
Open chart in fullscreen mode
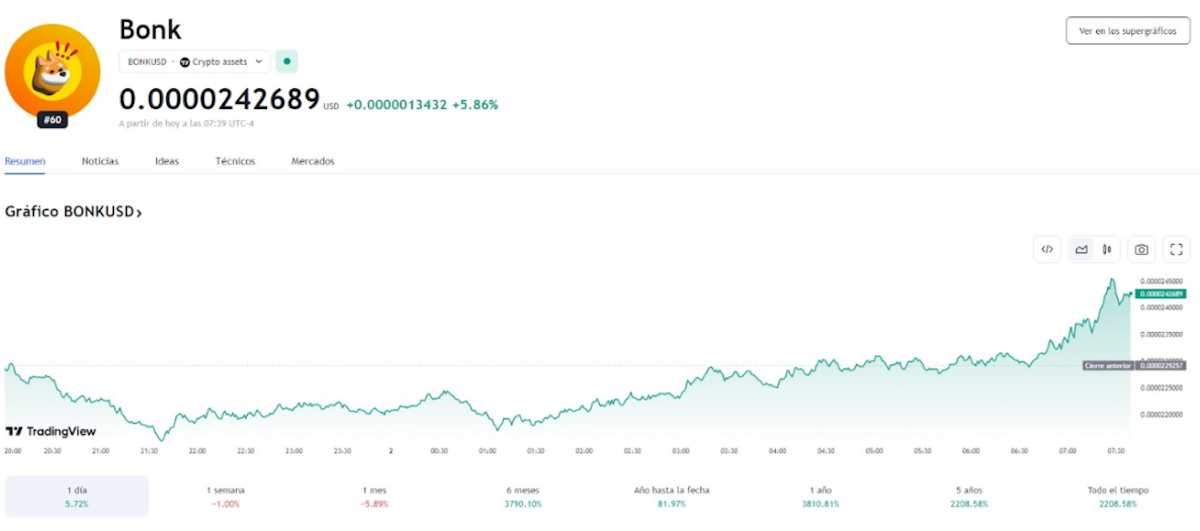pos(1176,250)
